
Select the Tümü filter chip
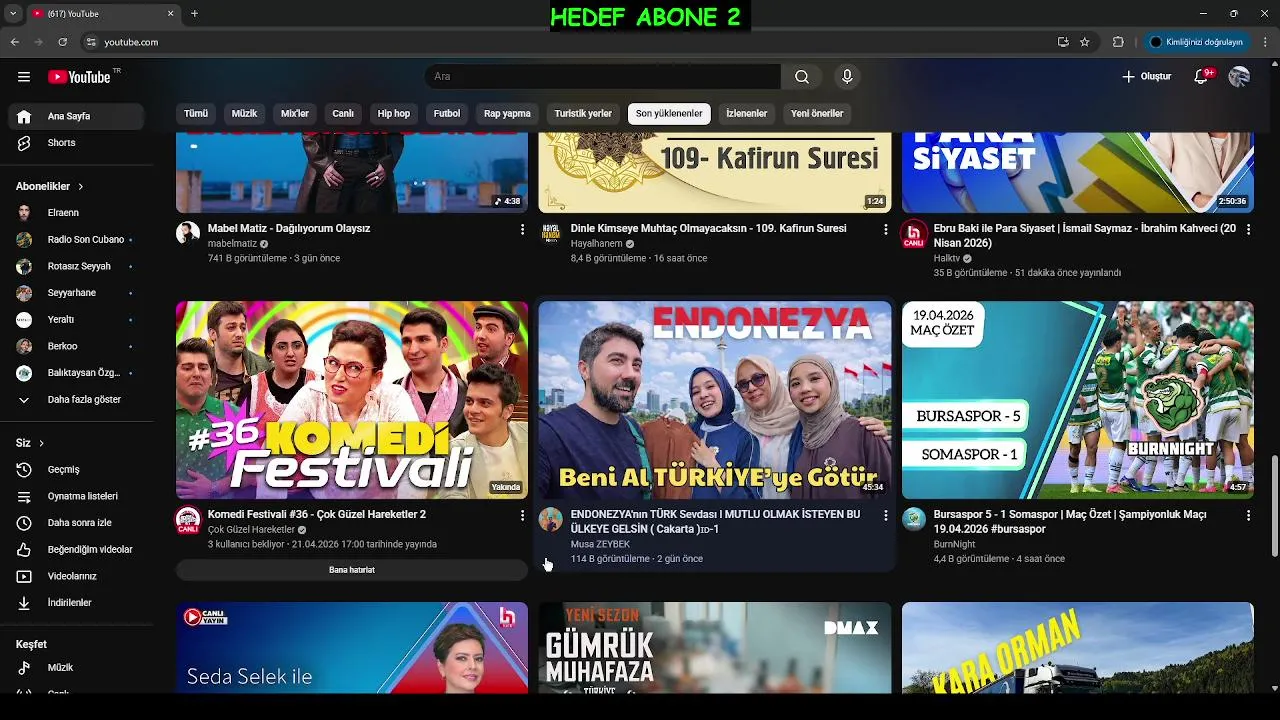click(196, 114)
